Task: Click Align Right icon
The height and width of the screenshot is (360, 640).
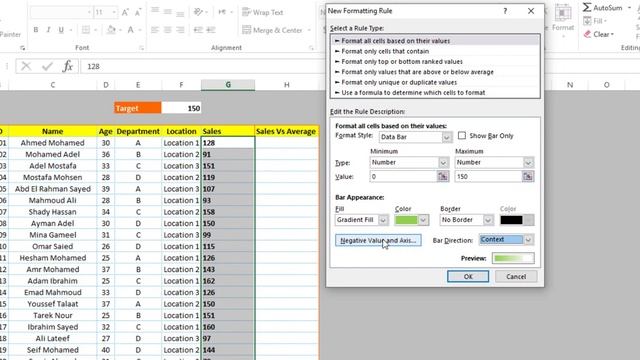Action: tap(180, 30)
